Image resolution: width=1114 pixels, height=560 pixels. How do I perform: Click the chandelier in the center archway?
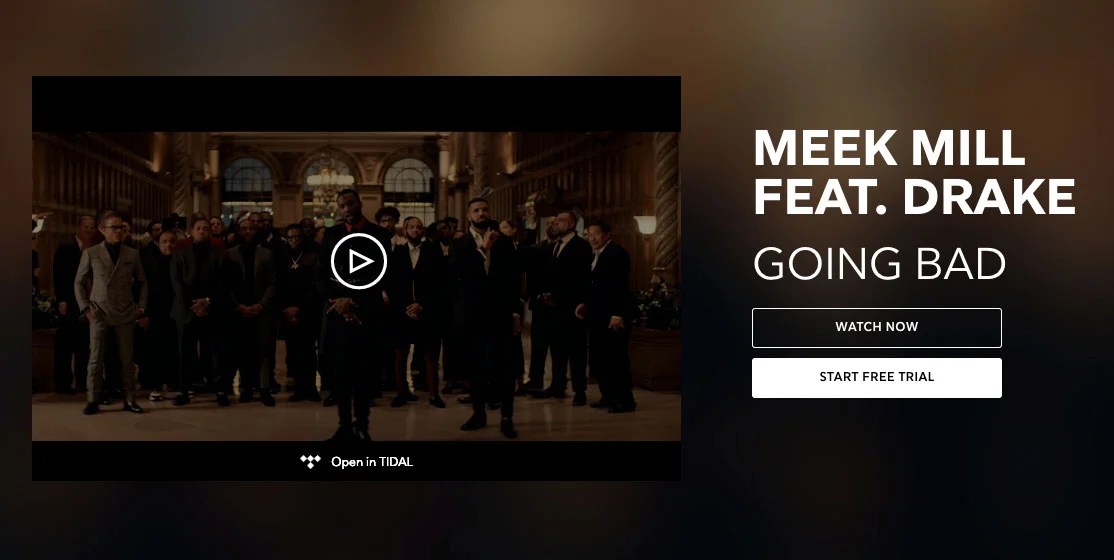click(x=329, y=187)
